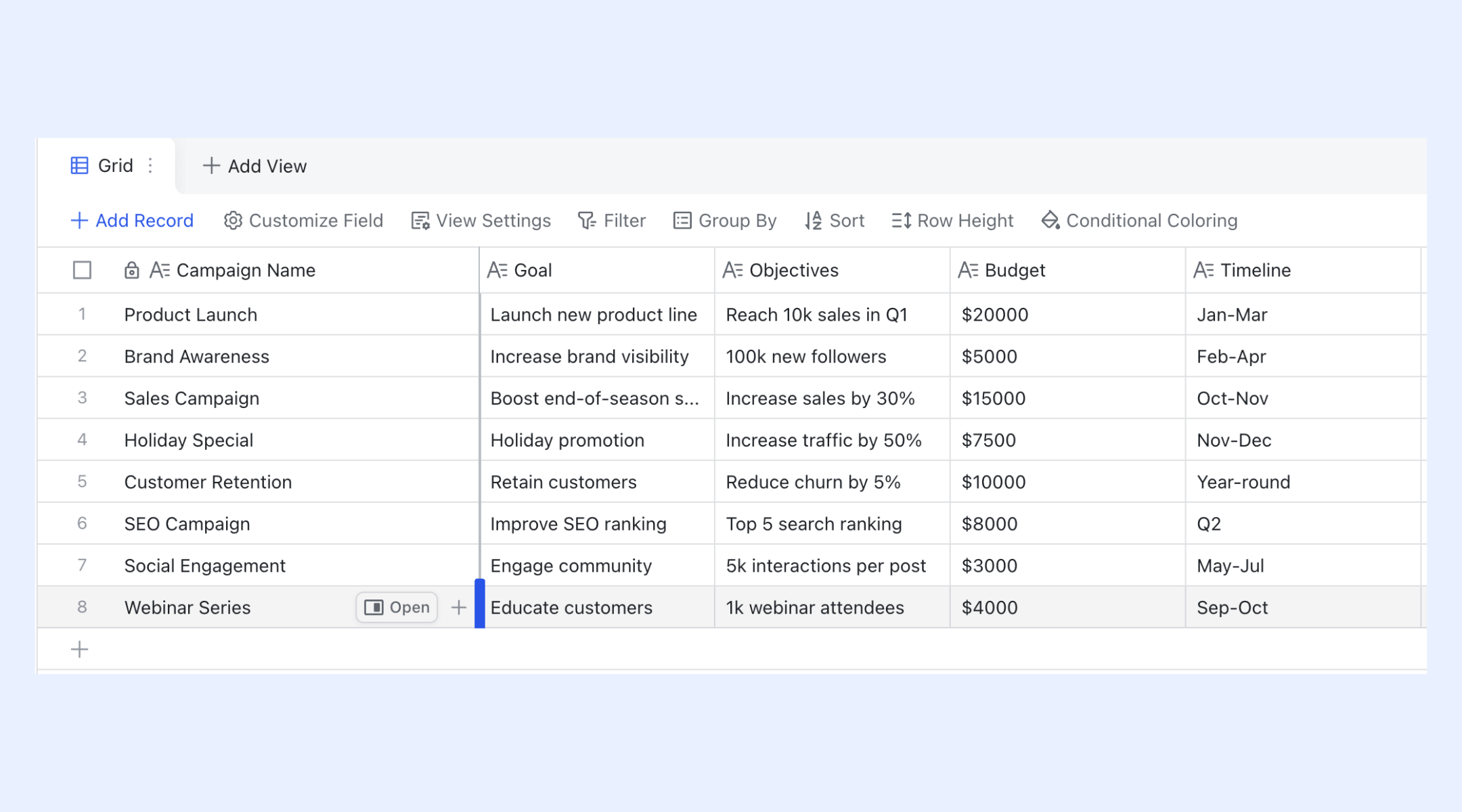
Task: Click the Educate customers cell
Action: tap(597, 608)
